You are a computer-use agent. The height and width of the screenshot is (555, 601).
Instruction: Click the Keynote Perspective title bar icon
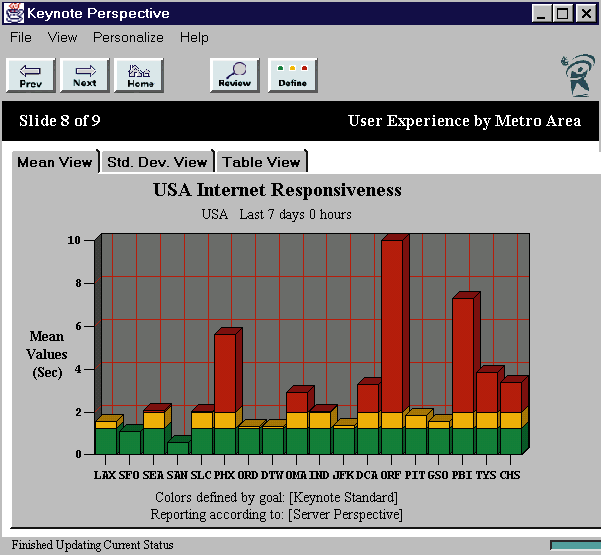tap(14, 13)
